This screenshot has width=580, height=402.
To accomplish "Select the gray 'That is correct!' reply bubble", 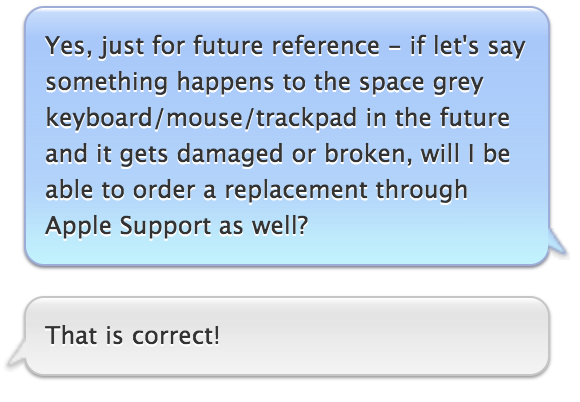I will click(287, 336).
